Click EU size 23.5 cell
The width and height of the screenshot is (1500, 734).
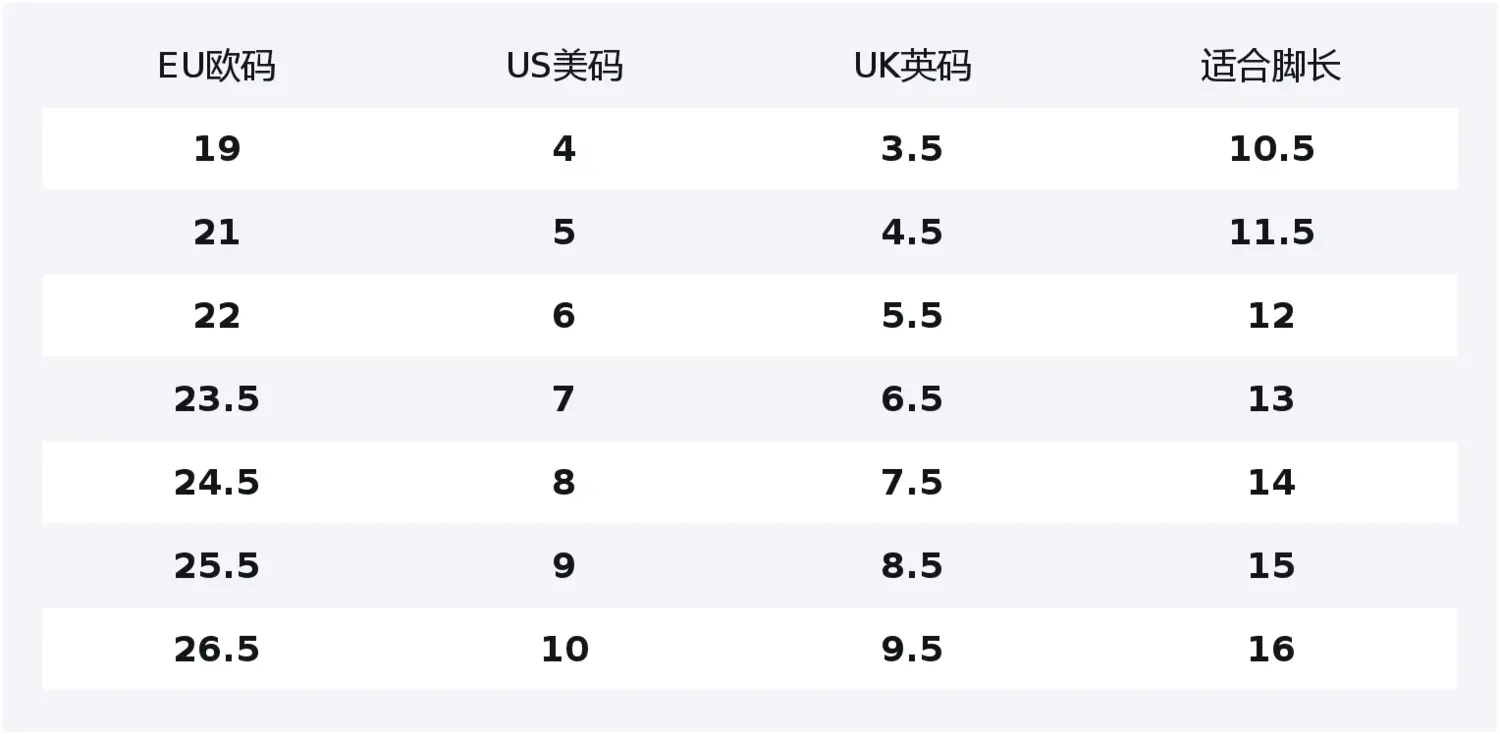point(216,399)
